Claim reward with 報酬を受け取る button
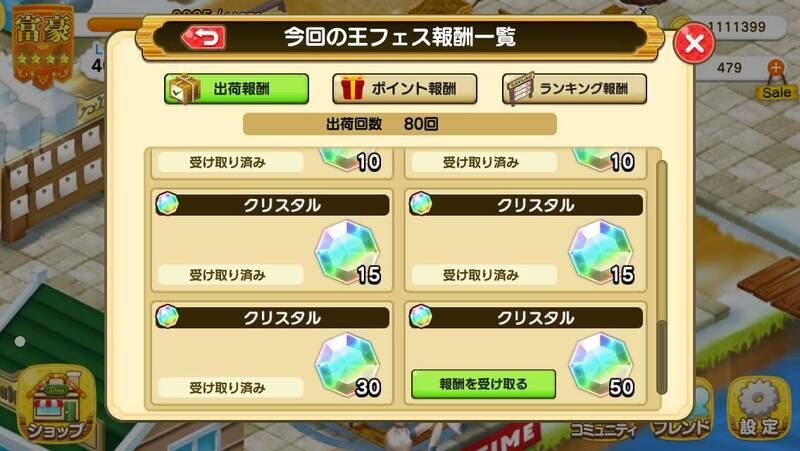800x451 pixels. click(483, 384)
